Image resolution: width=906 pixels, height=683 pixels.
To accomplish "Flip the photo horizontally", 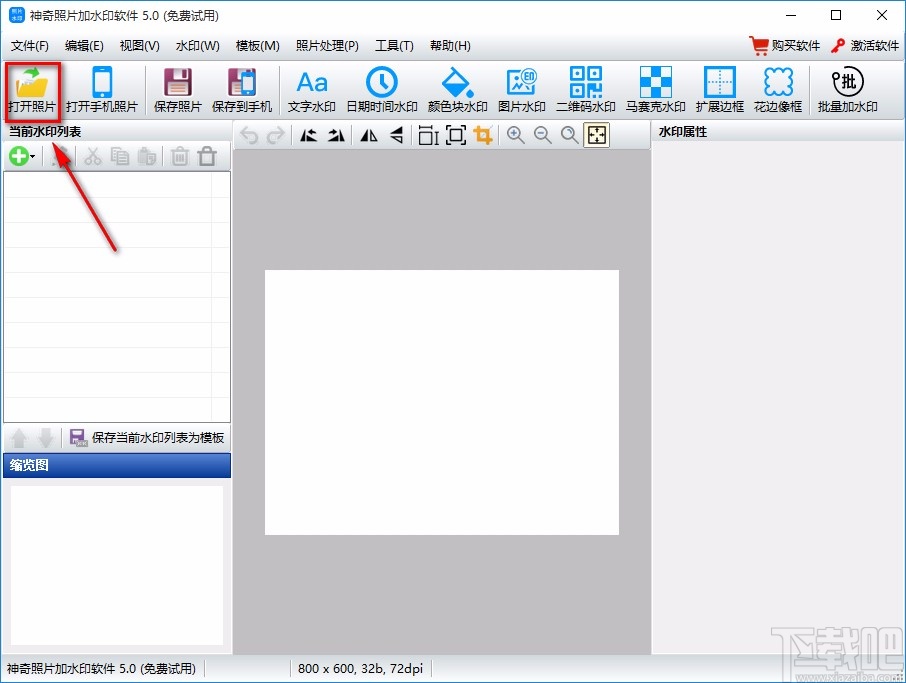I will [x=369, y=135].
